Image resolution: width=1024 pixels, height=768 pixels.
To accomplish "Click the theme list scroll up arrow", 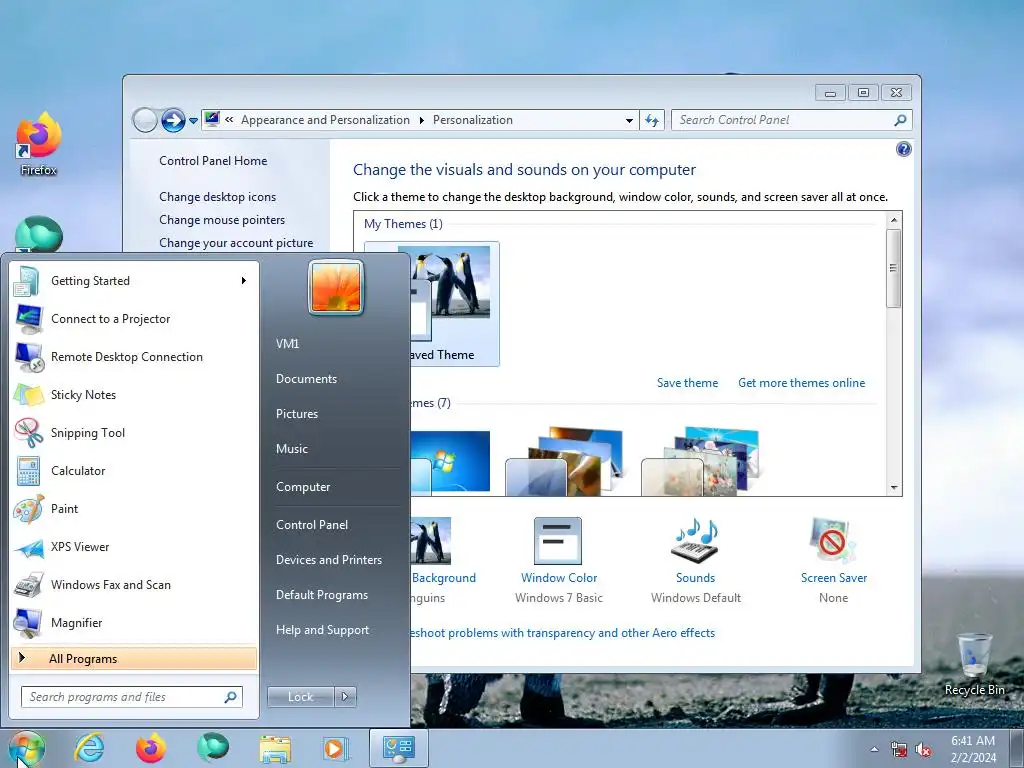I will coord(894,220).
